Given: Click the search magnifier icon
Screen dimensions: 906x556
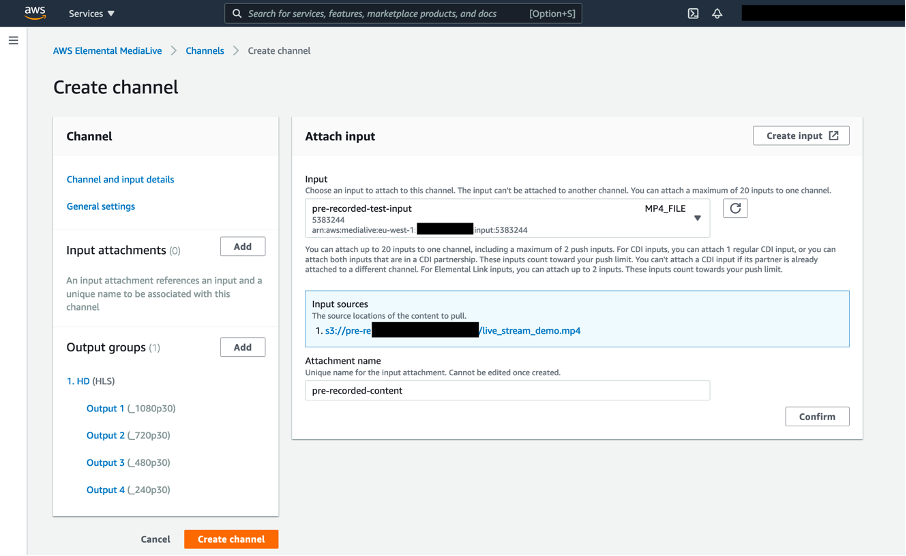Looking at the screenshot, I should coord(237,13).
